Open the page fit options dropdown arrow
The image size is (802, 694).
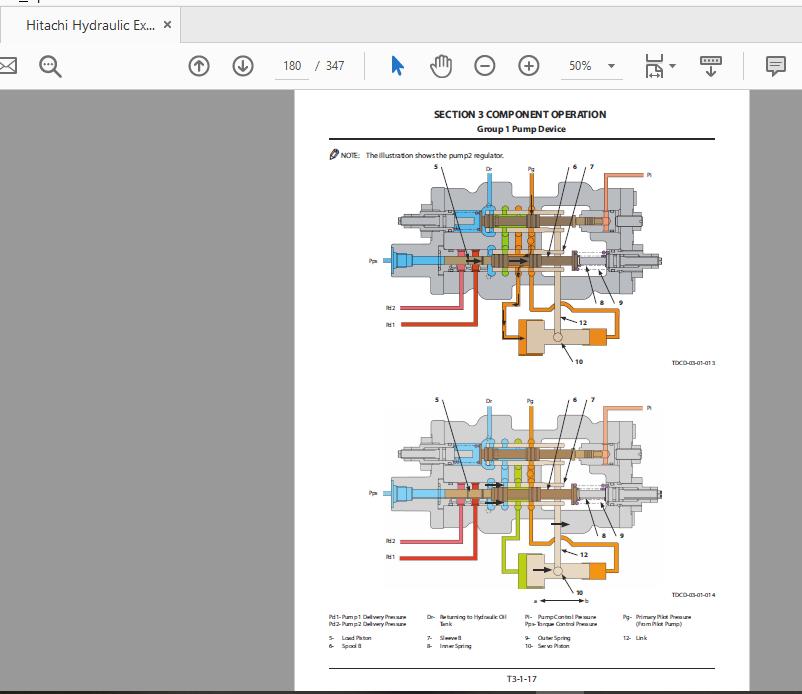pos(673,66)
